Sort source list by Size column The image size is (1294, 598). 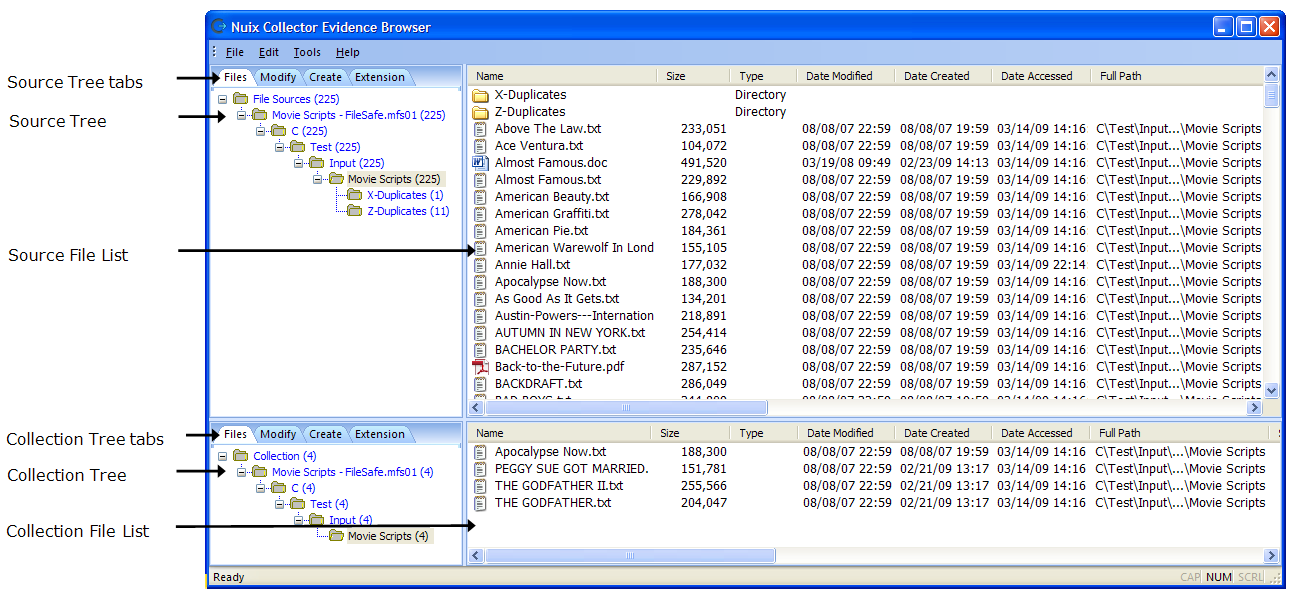(694, 76)
